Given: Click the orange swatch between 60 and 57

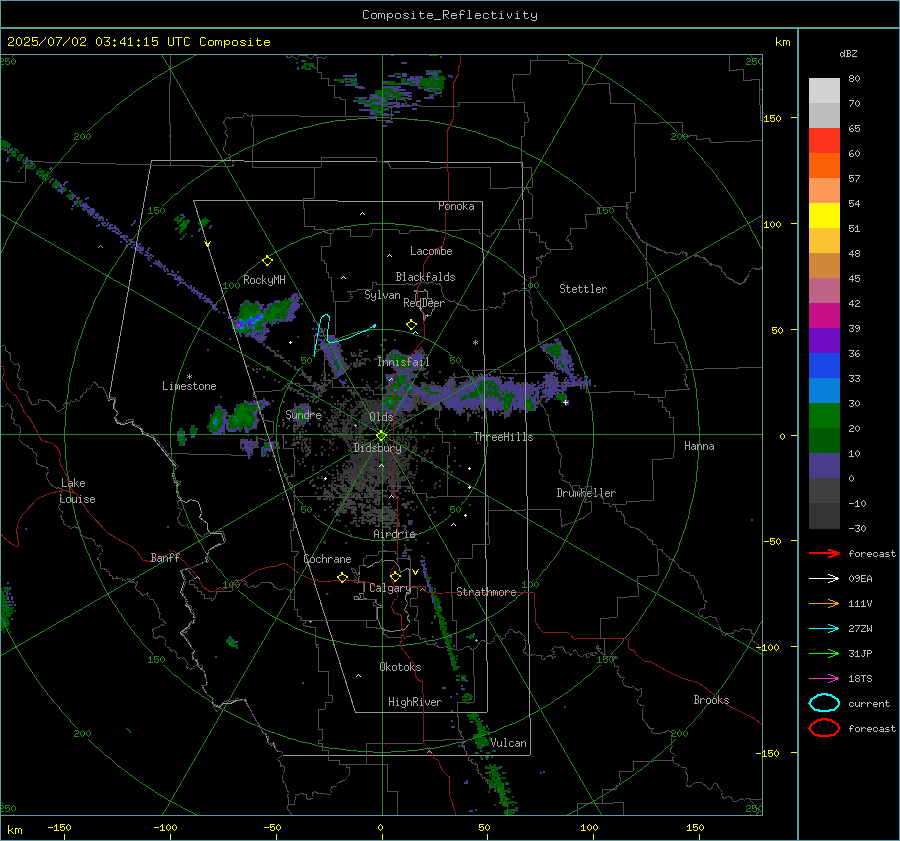Looking at the screenshot, I should tap(824, 166).
